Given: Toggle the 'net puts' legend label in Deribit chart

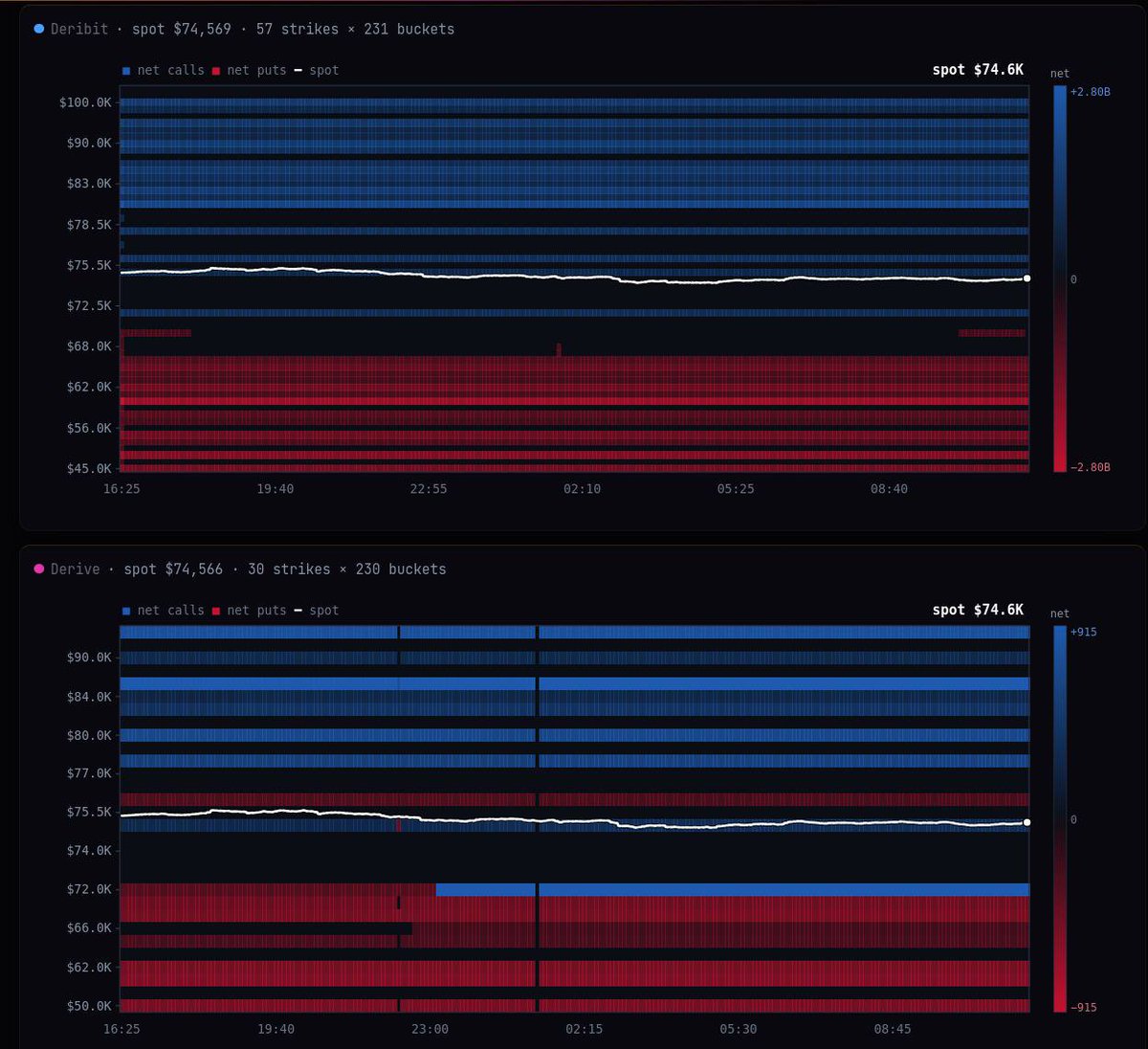Looking at the screenshot, I should [x=257, y=70].
